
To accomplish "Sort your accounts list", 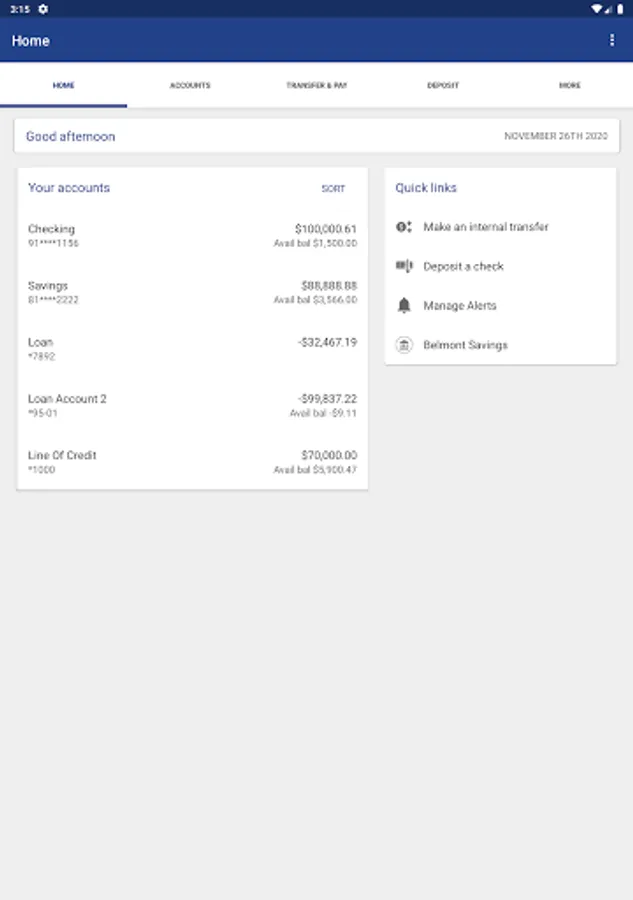I will [333, 188].
